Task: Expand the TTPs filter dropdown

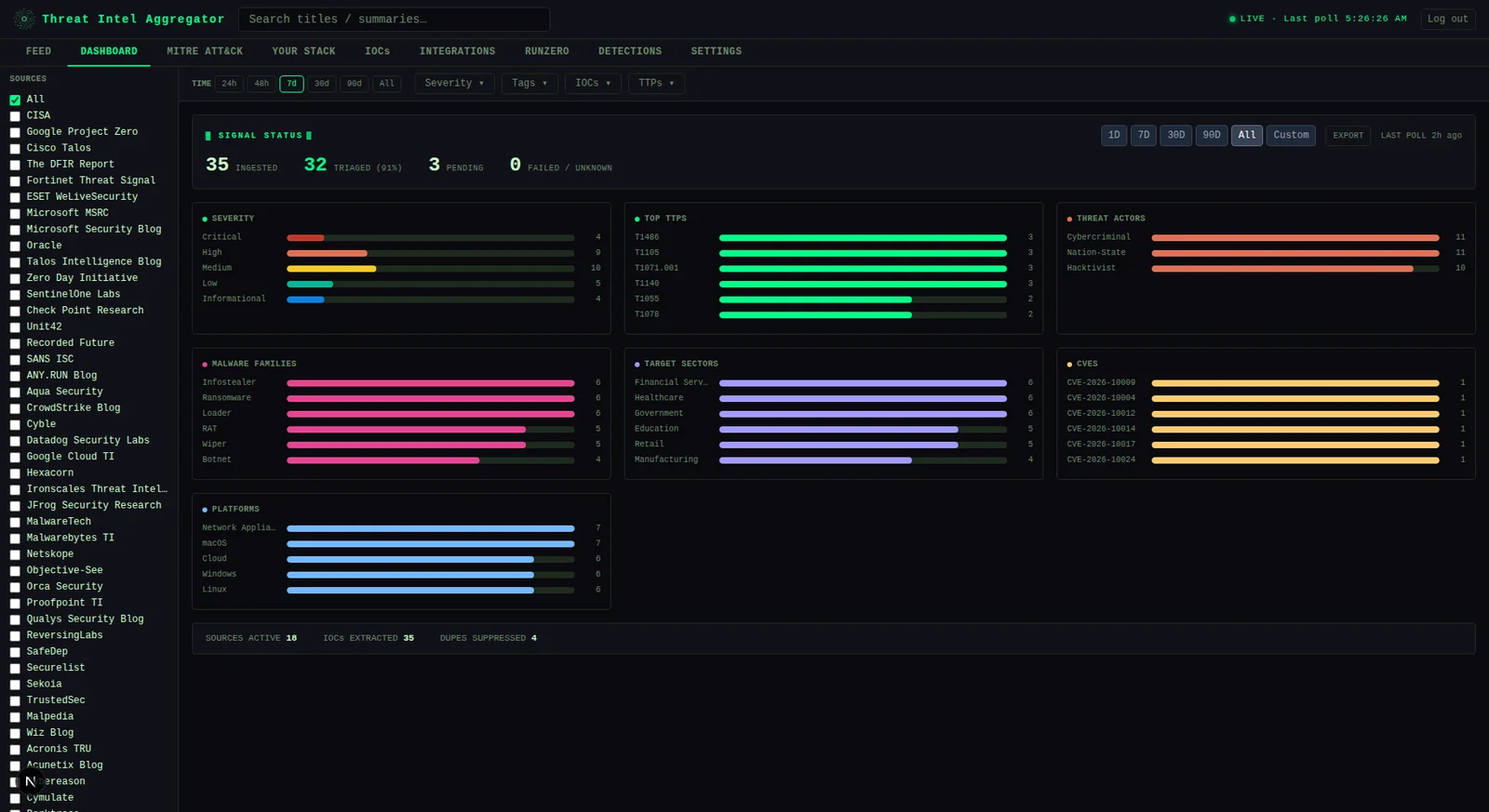Action: 656,84
